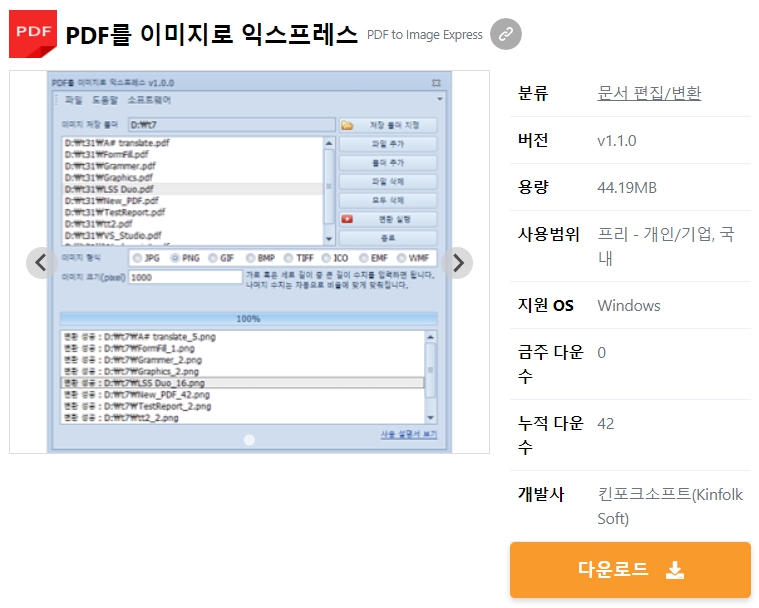759x608 pixels.
Task: Click file list scrollbar up arrow
Action: pyautogui.click(x=329, y=143)
